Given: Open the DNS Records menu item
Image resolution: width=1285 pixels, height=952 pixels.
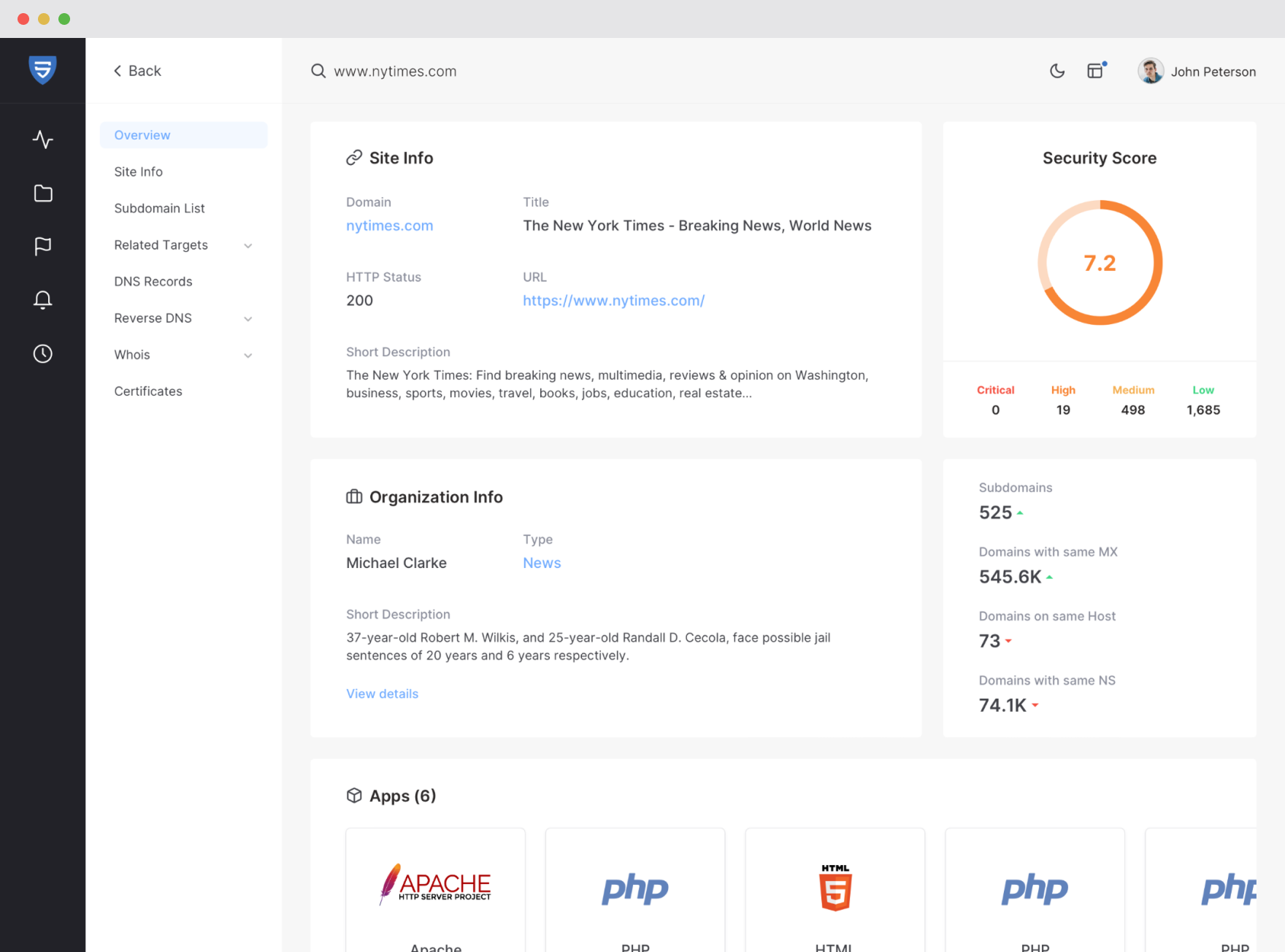Looking at the screenshot, I should tap(153, 281).
